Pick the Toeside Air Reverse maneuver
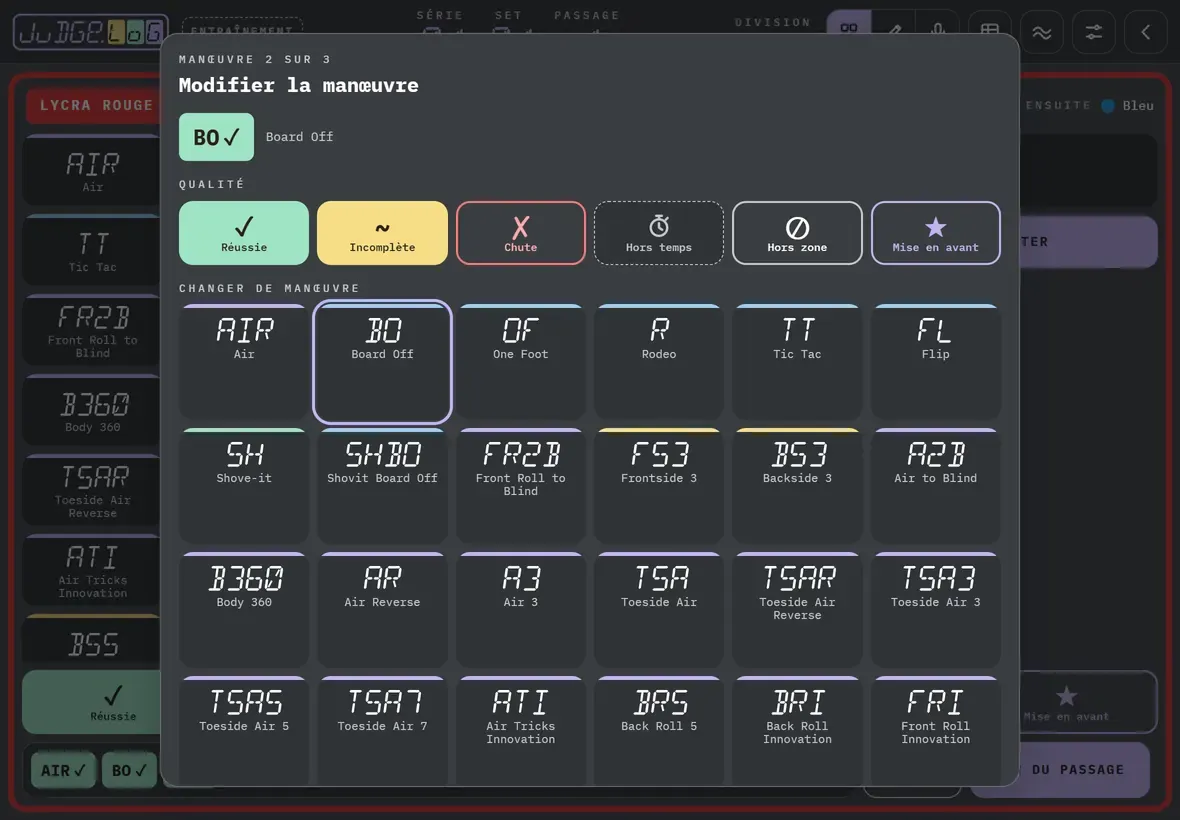This screenshot has width=1180, height=820. 797,610
